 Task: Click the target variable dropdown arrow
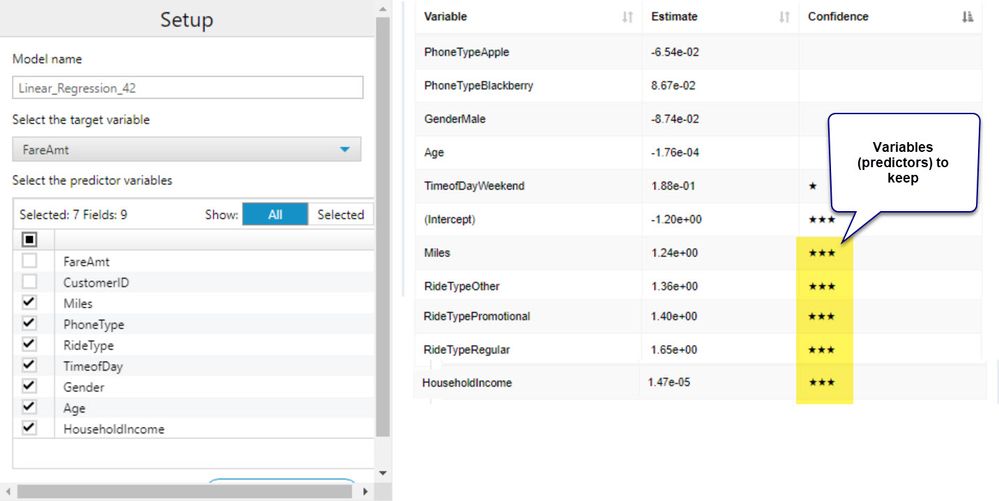click(345, 150)
